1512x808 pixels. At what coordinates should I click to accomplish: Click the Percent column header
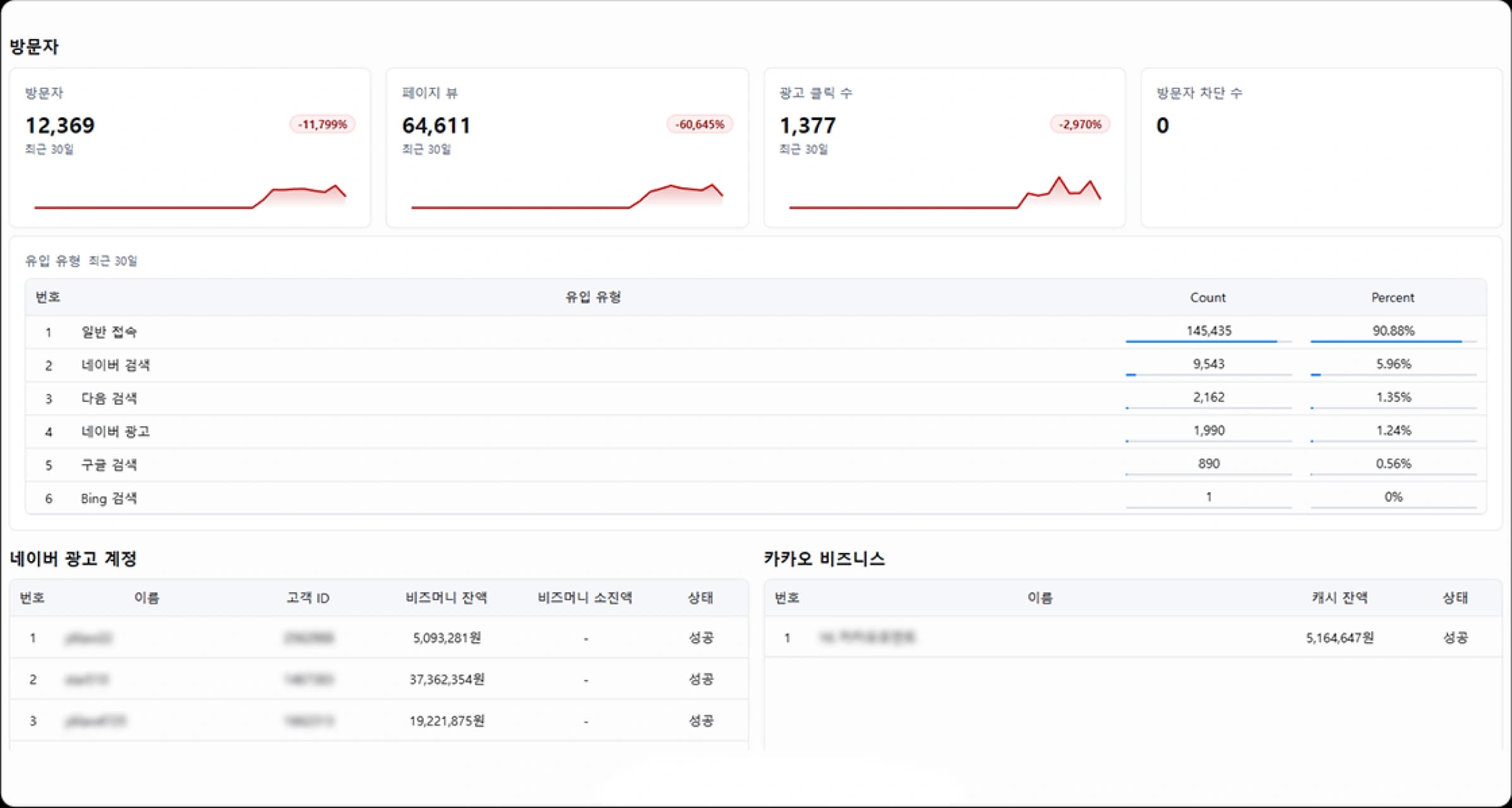point(1393,297)
